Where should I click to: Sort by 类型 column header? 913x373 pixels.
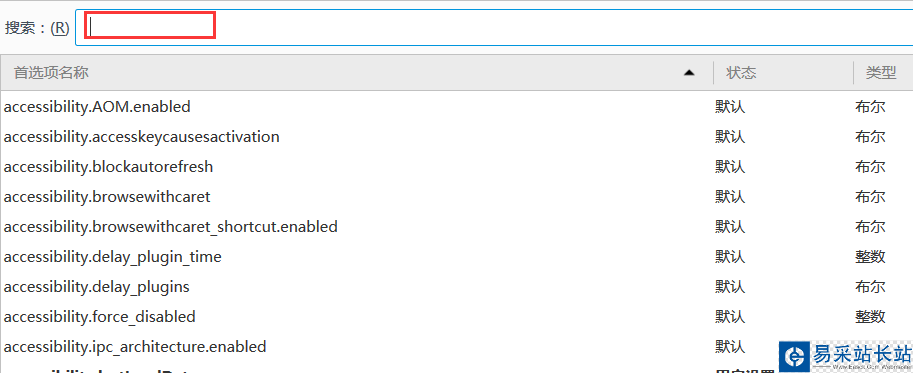pos(880,73)
